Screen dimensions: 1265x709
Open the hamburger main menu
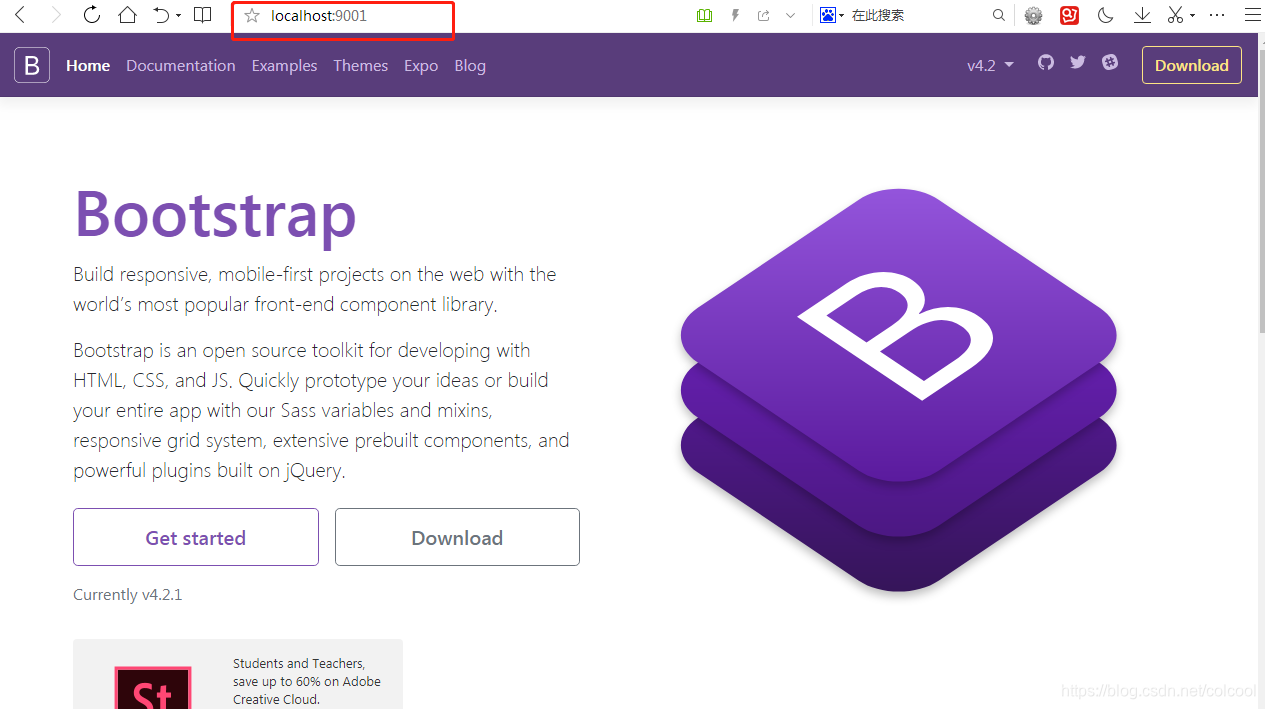1251,16
